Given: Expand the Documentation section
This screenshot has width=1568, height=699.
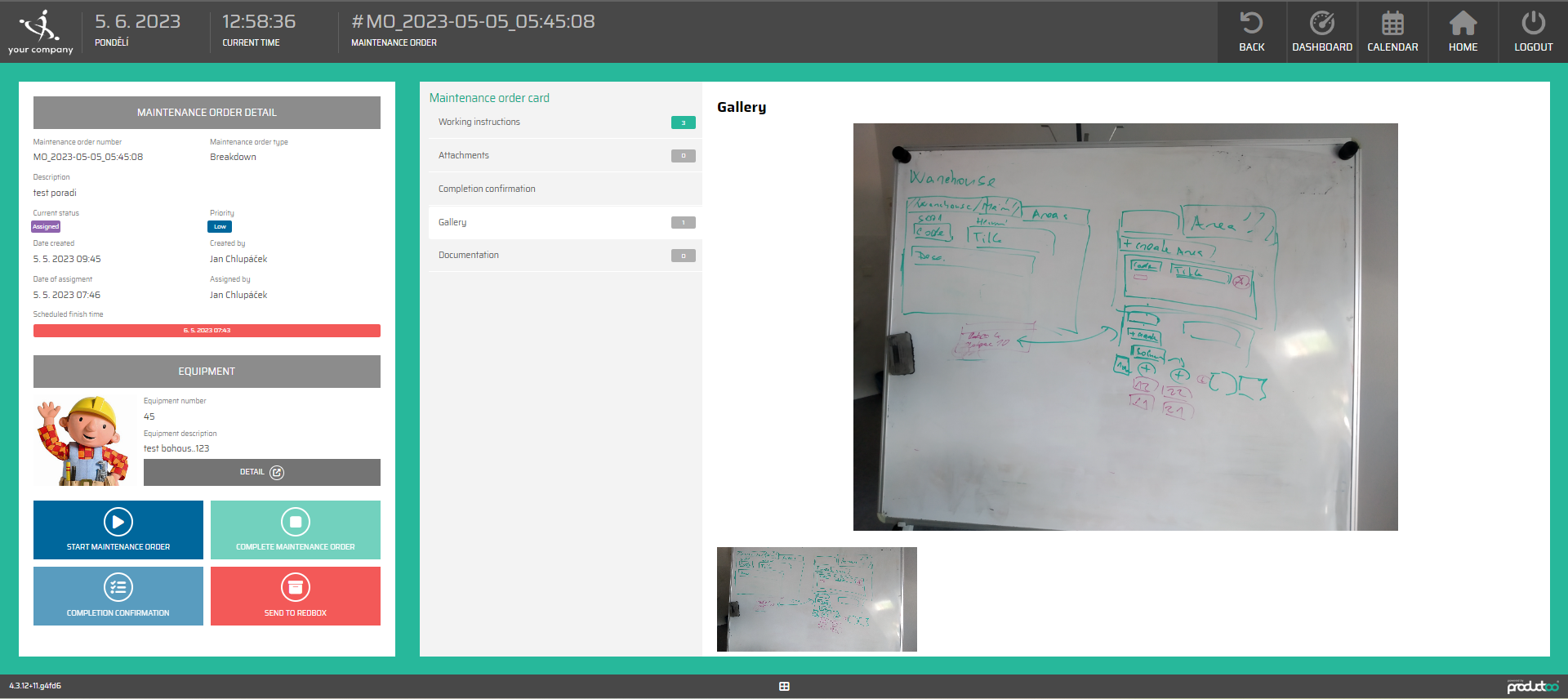Looking at the screenshot, I should click(x=565, y=256).
